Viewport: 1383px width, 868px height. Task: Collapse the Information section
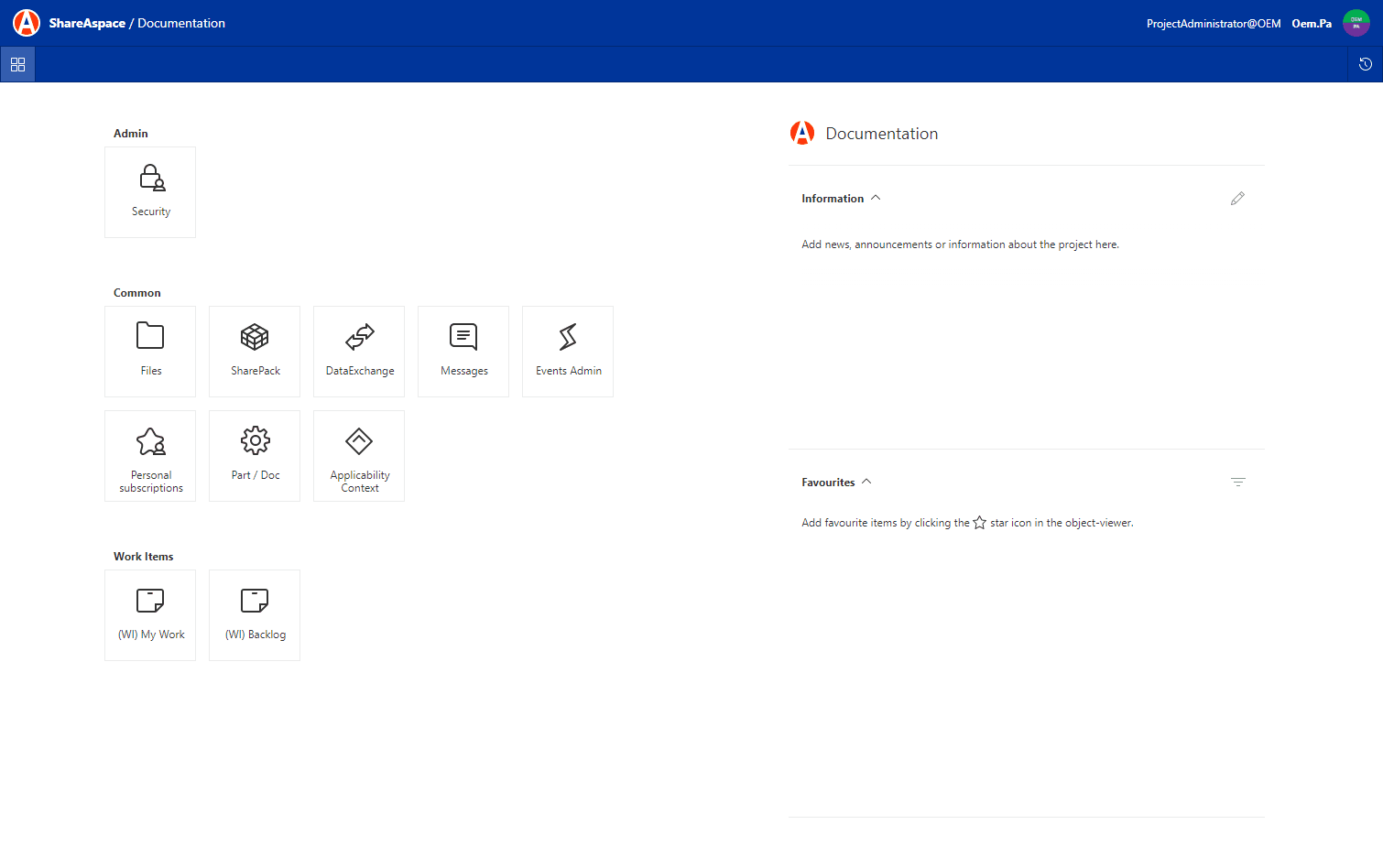876,198
